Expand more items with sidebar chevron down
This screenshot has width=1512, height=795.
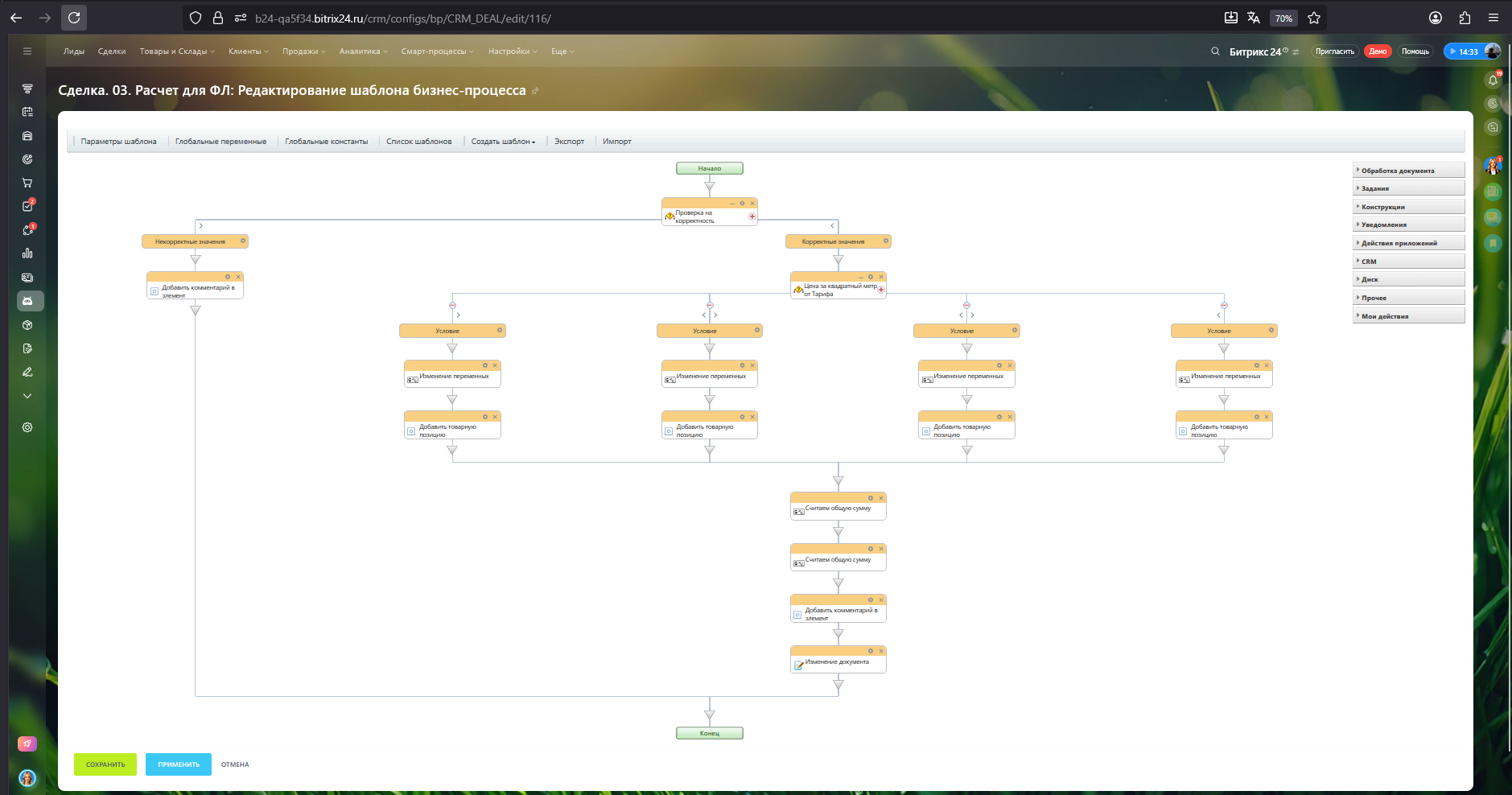[27, 396]
